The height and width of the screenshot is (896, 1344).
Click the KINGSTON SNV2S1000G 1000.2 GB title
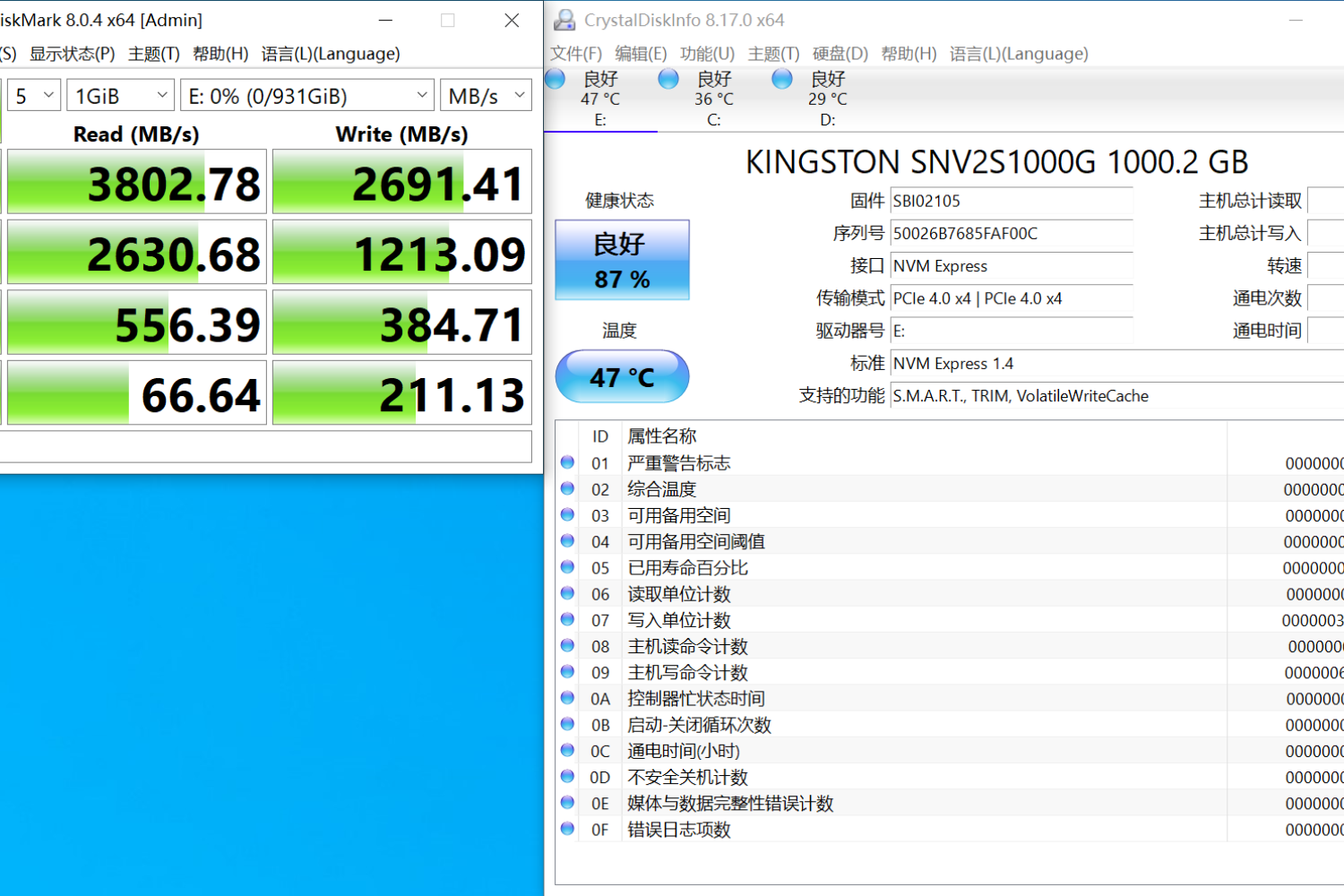(x=996, y=162)
